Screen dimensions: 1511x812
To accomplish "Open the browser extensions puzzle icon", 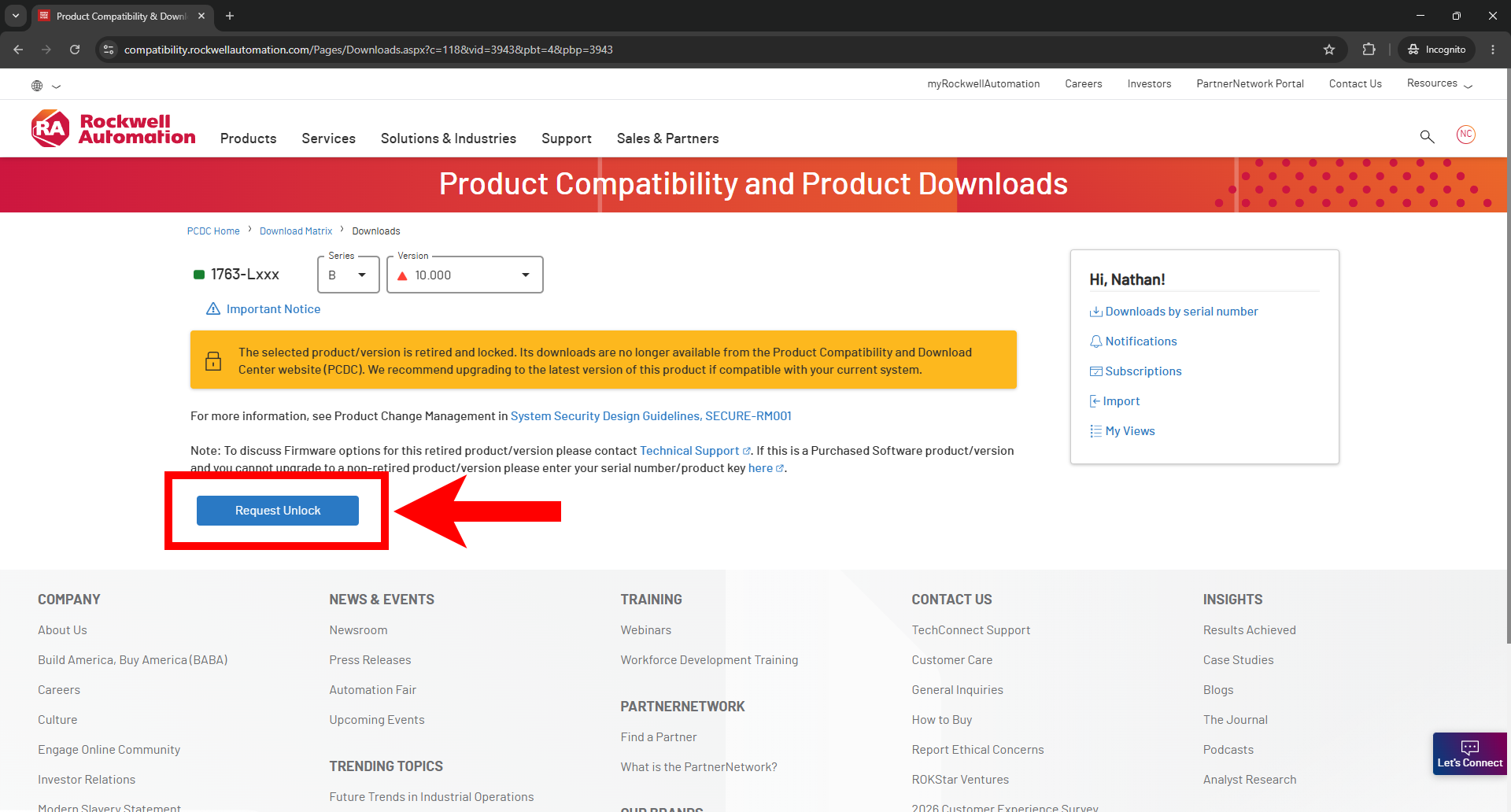I will click(1369, 50).
